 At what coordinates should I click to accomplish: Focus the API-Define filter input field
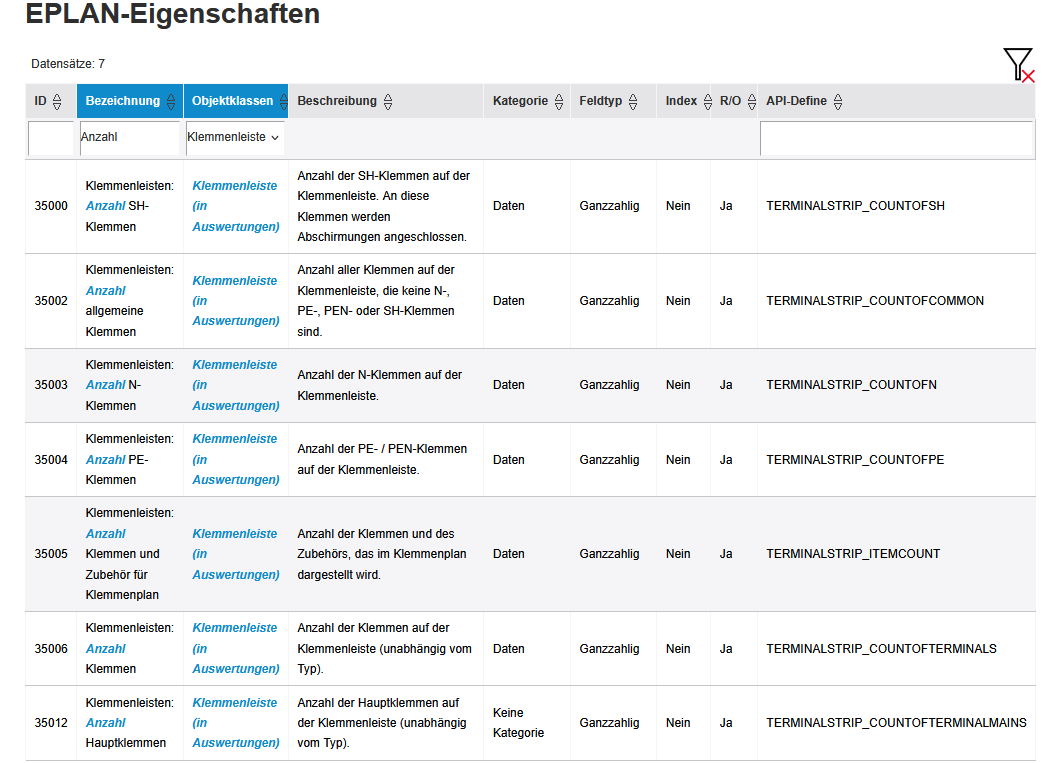pyautogui.click(x=896, y=138)
